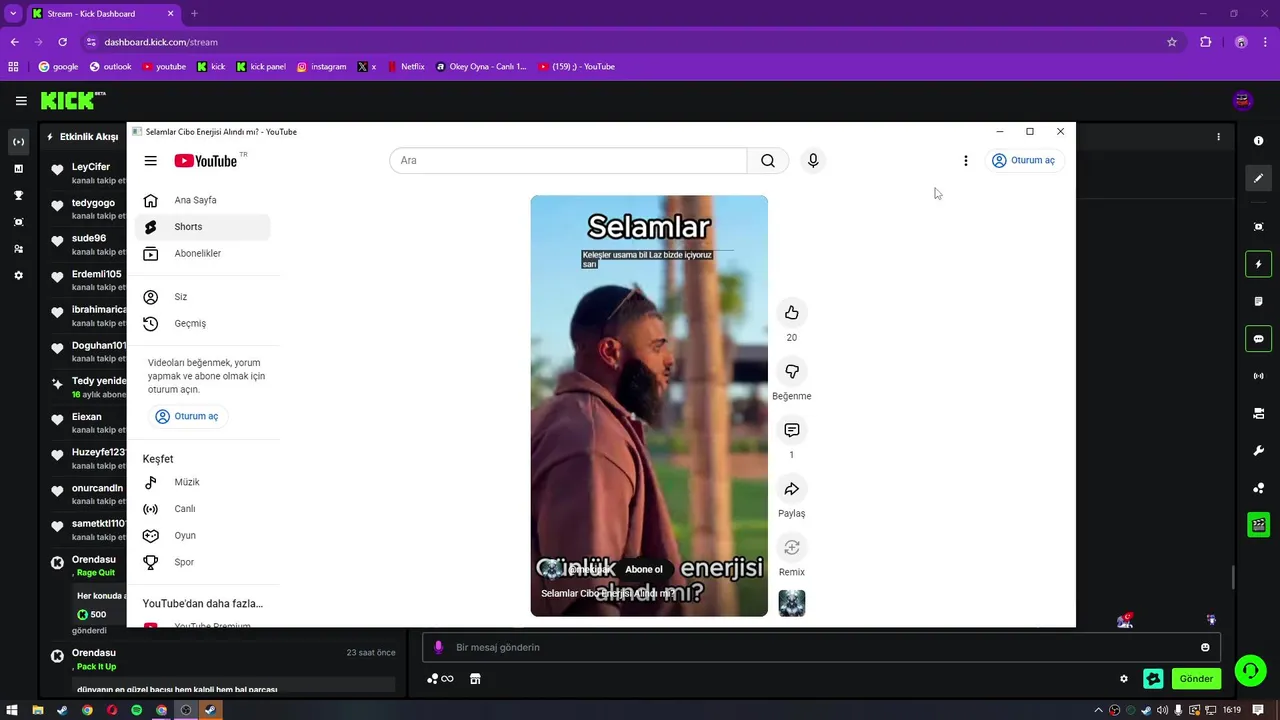Dislike the Short with Beğenme button
The height and width of the screenshot is (720, 1280).
[x=792, y=372]
